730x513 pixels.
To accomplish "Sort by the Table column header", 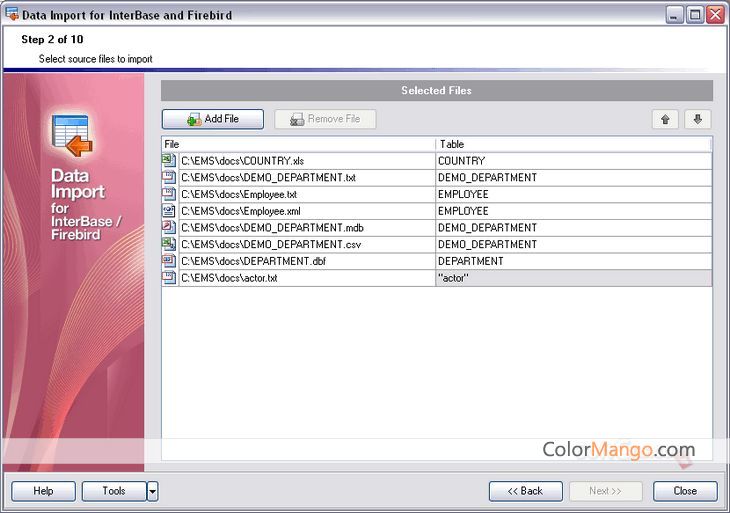I will pos(573,144).
